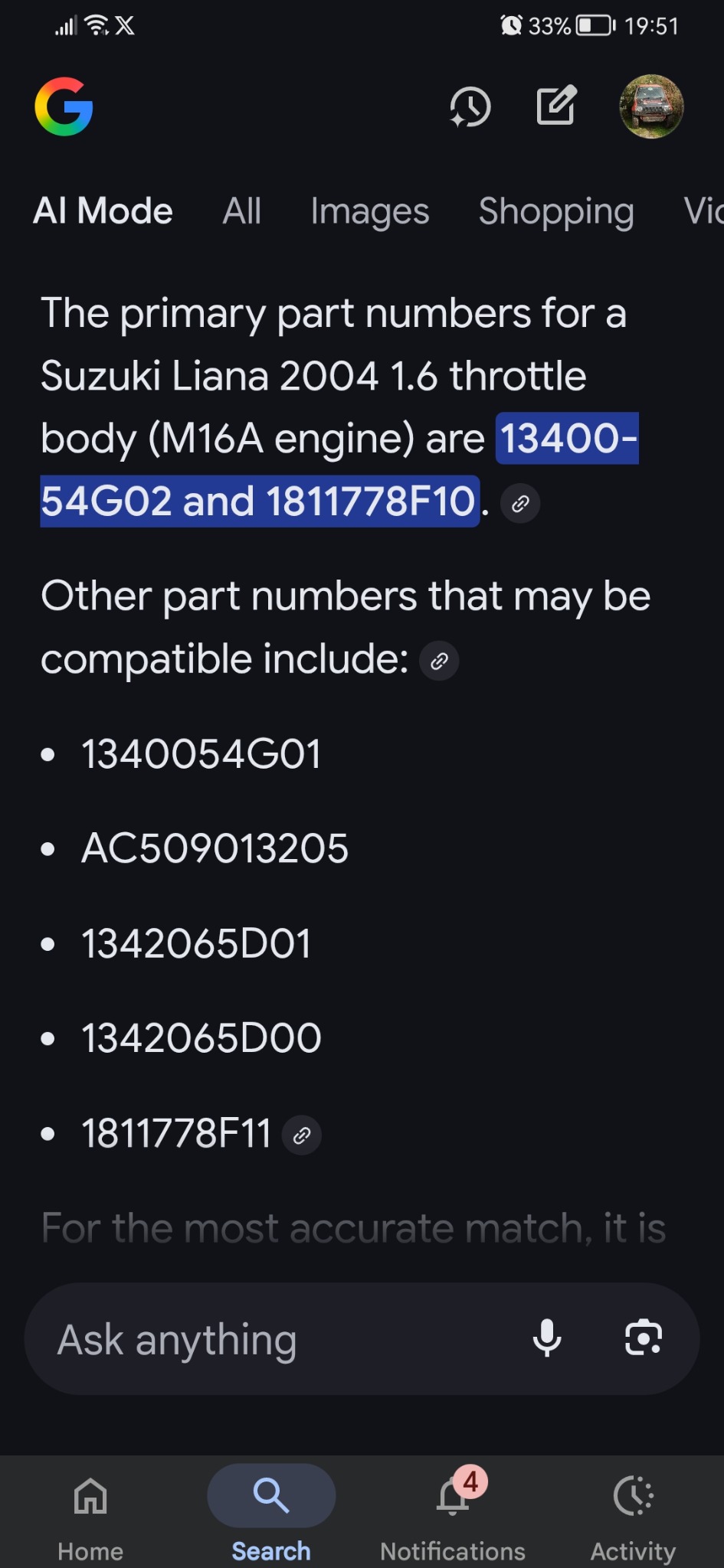This screenshot has height=1568, width=724.
Task: Switch to the AI Mode tab
Action: pos(103,211)
